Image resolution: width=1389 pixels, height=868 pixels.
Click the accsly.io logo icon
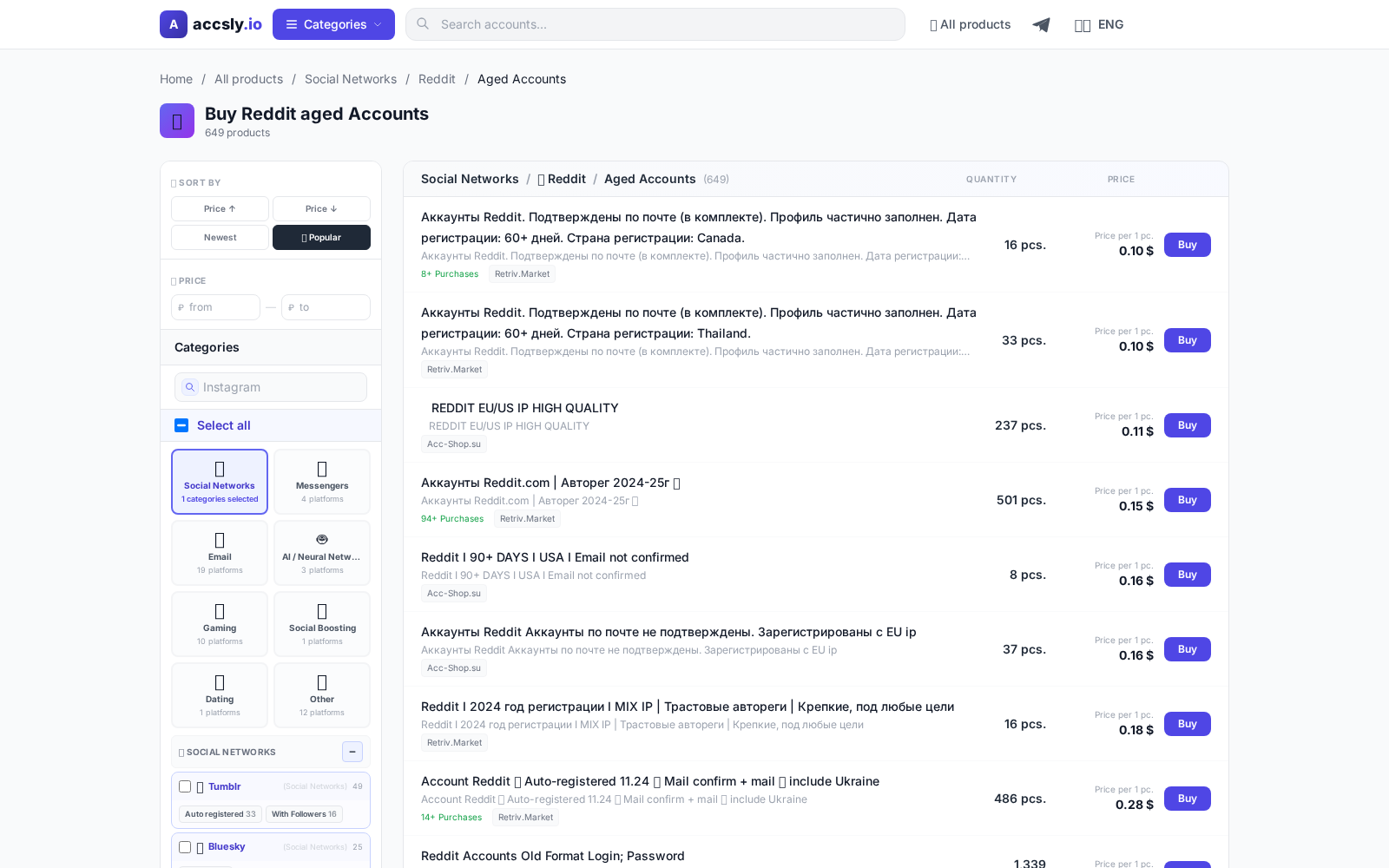pyautogui.click(x=174, y=24)
